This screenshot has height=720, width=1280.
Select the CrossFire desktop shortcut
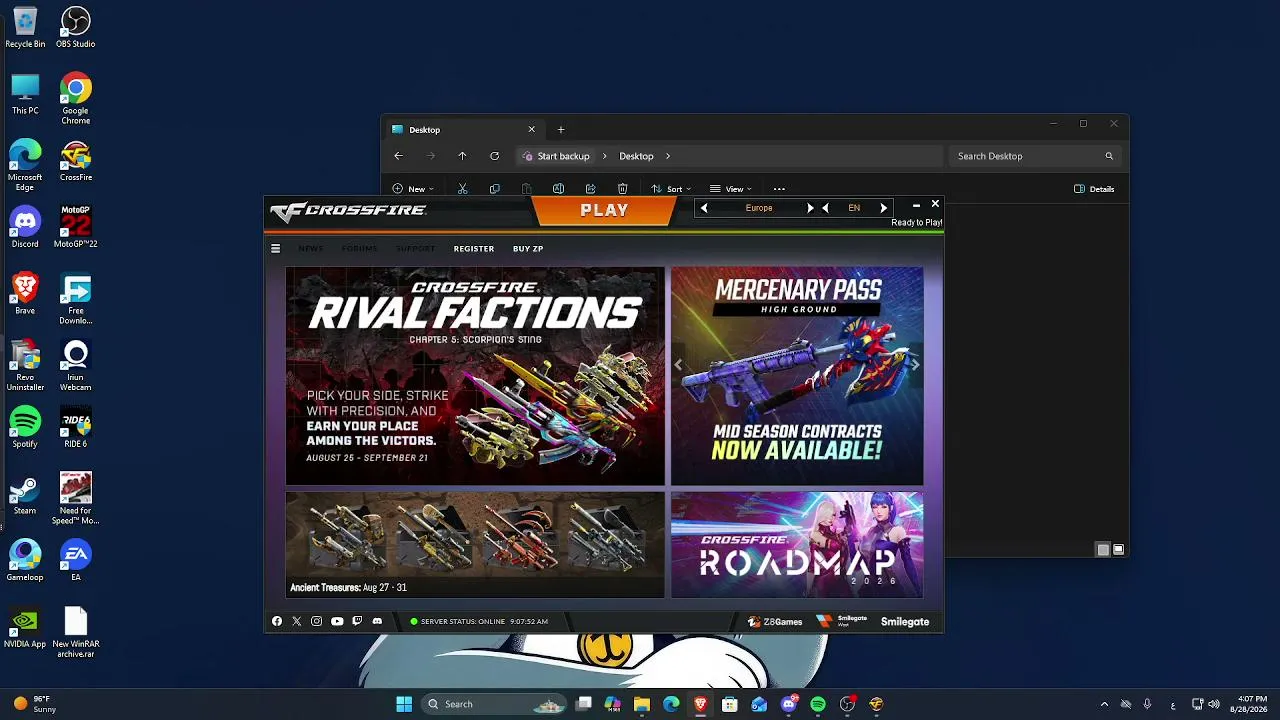click(x=76, y=161)
